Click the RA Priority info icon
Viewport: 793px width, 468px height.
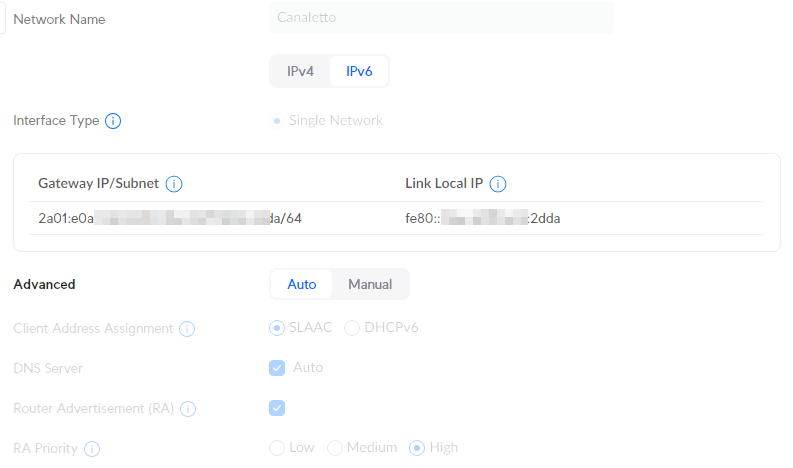tap(92, 448)
